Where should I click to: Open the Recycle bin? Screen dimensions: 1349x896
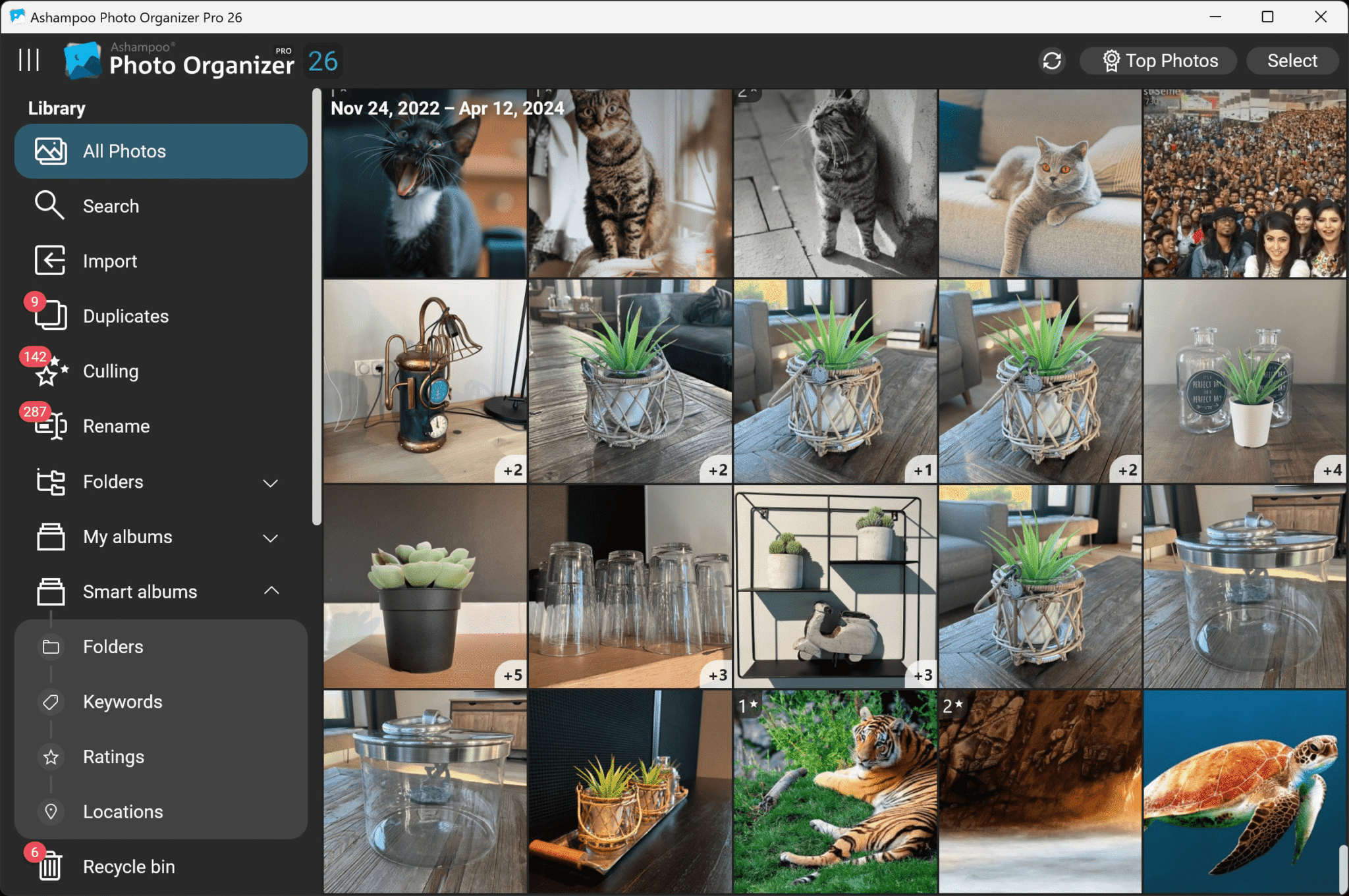(x=129, y=866)
